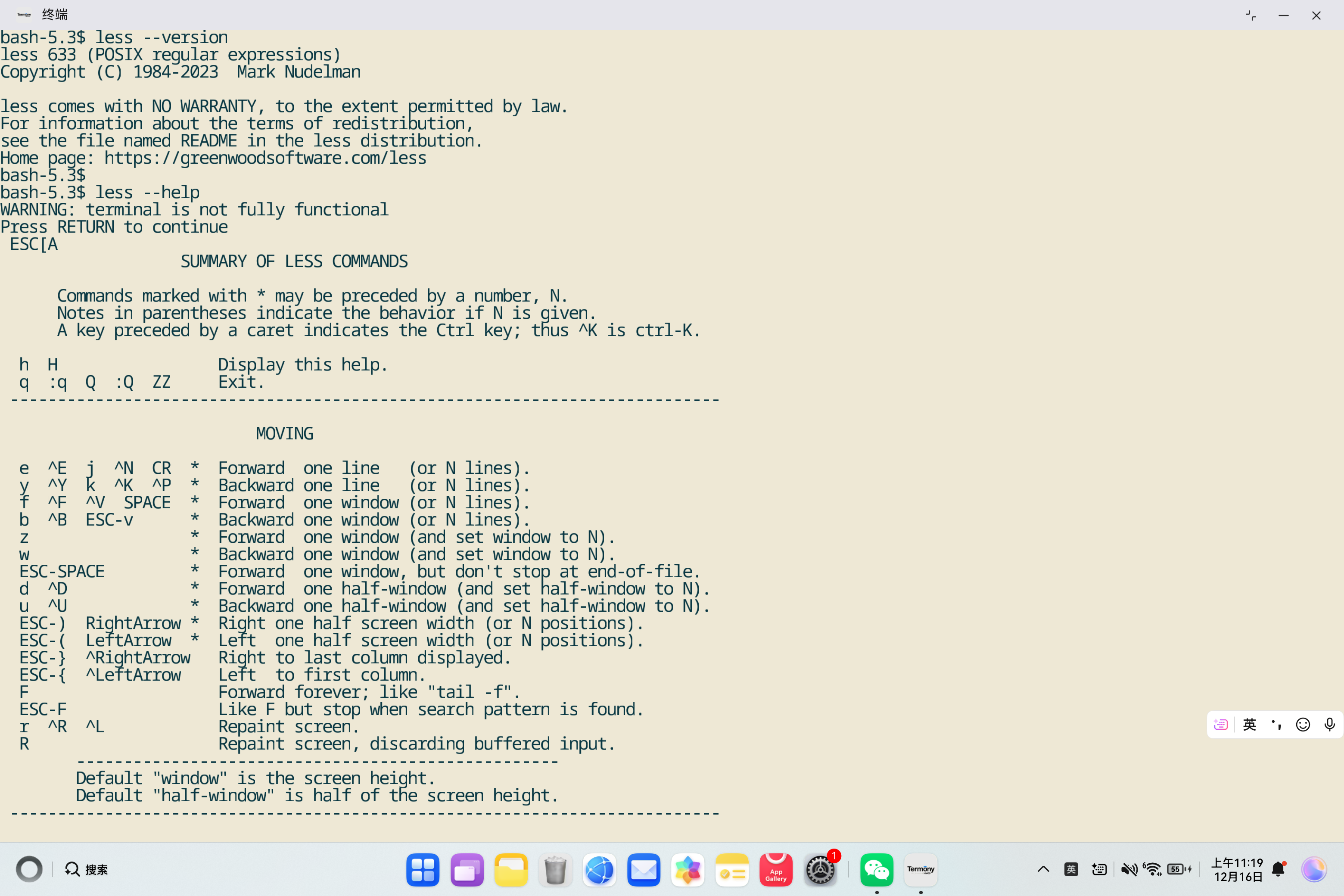Open the Trash bin in dock
The width and height of the screenshot is (1344, 896).
[x=555, y=870]
